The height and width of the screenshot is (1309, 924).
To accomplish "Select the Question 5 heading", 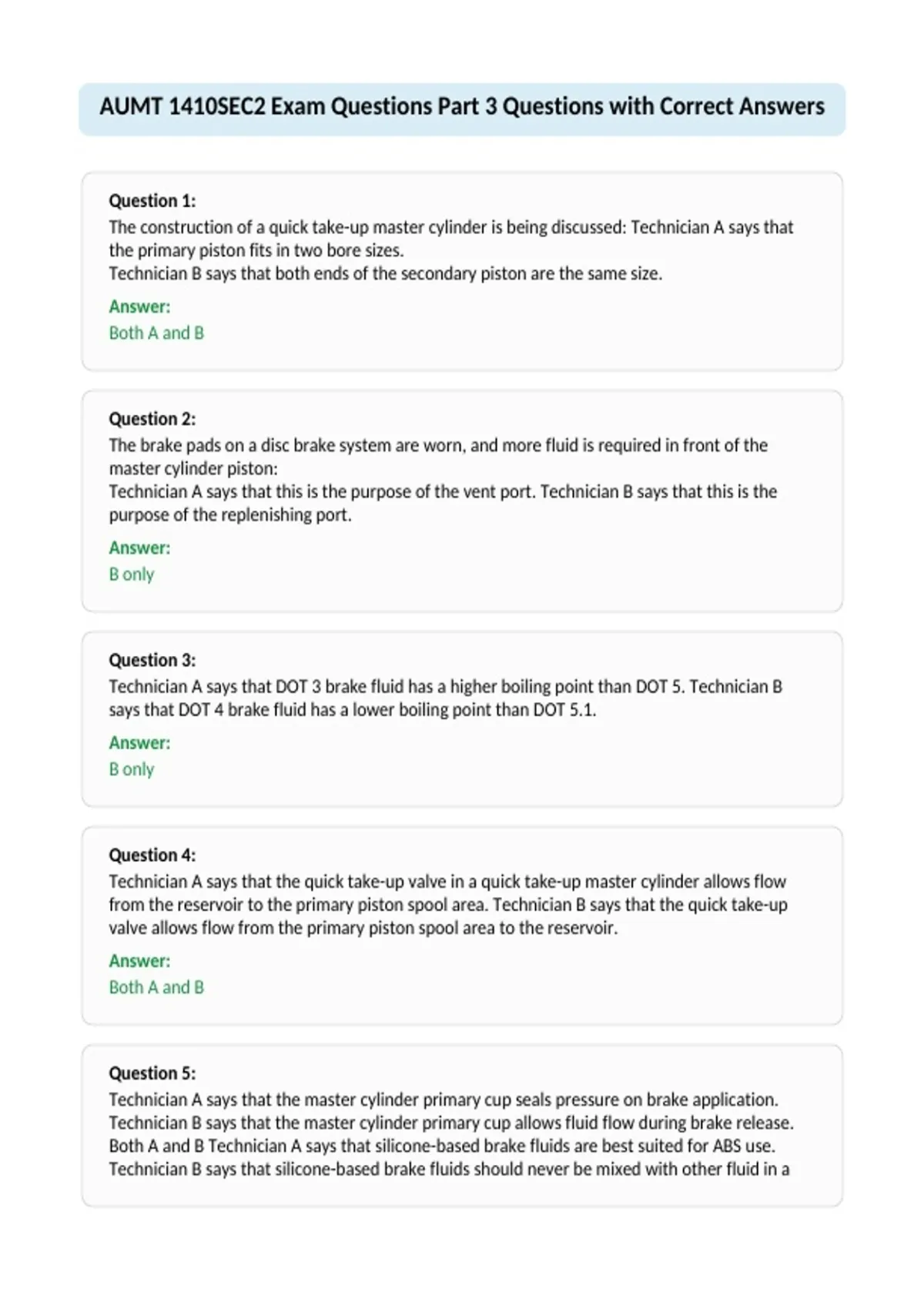I will [x=152, y=1073].
